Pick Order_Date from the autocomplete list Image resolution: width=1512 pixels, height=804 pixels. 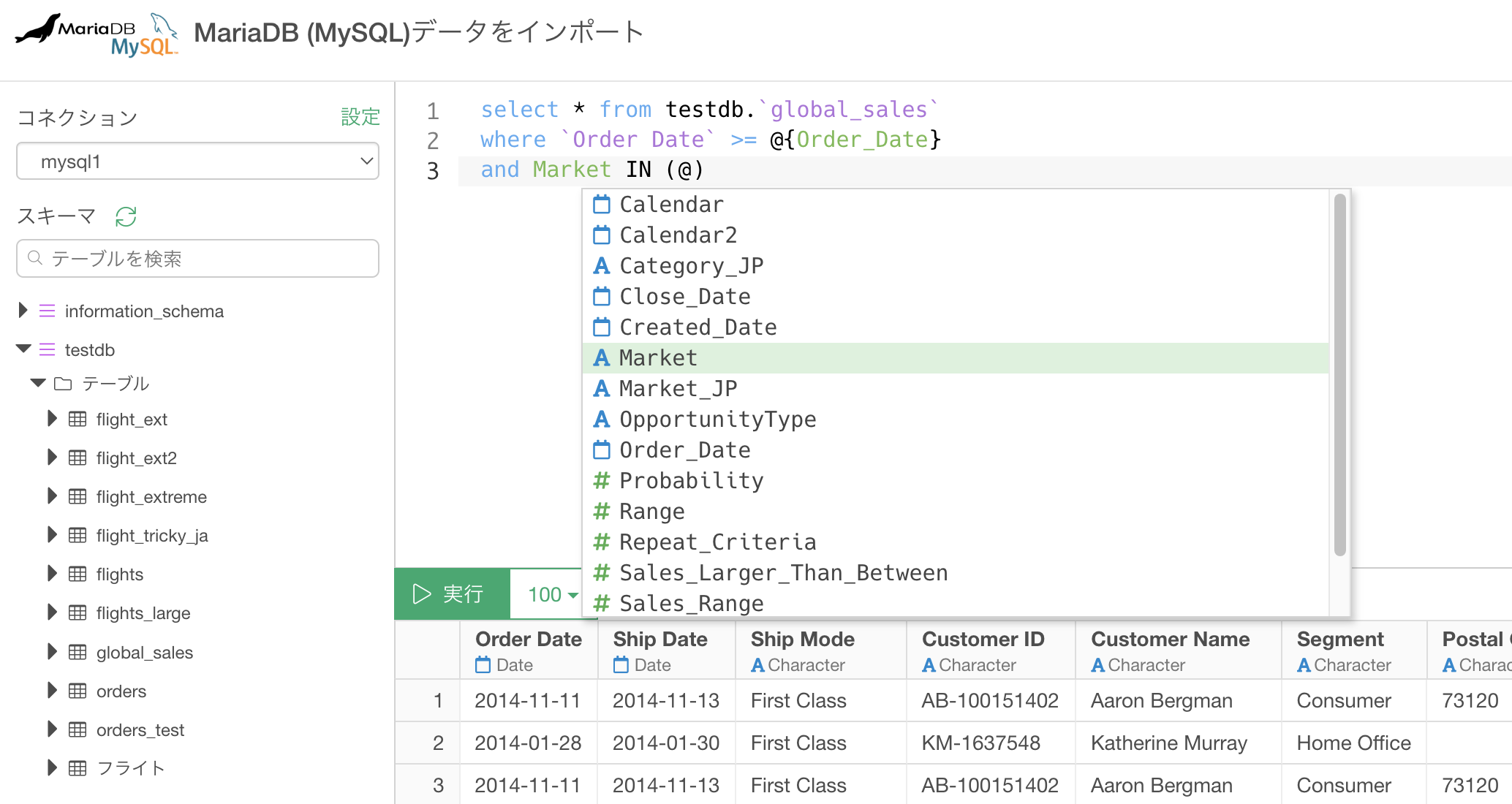[956, 450]
